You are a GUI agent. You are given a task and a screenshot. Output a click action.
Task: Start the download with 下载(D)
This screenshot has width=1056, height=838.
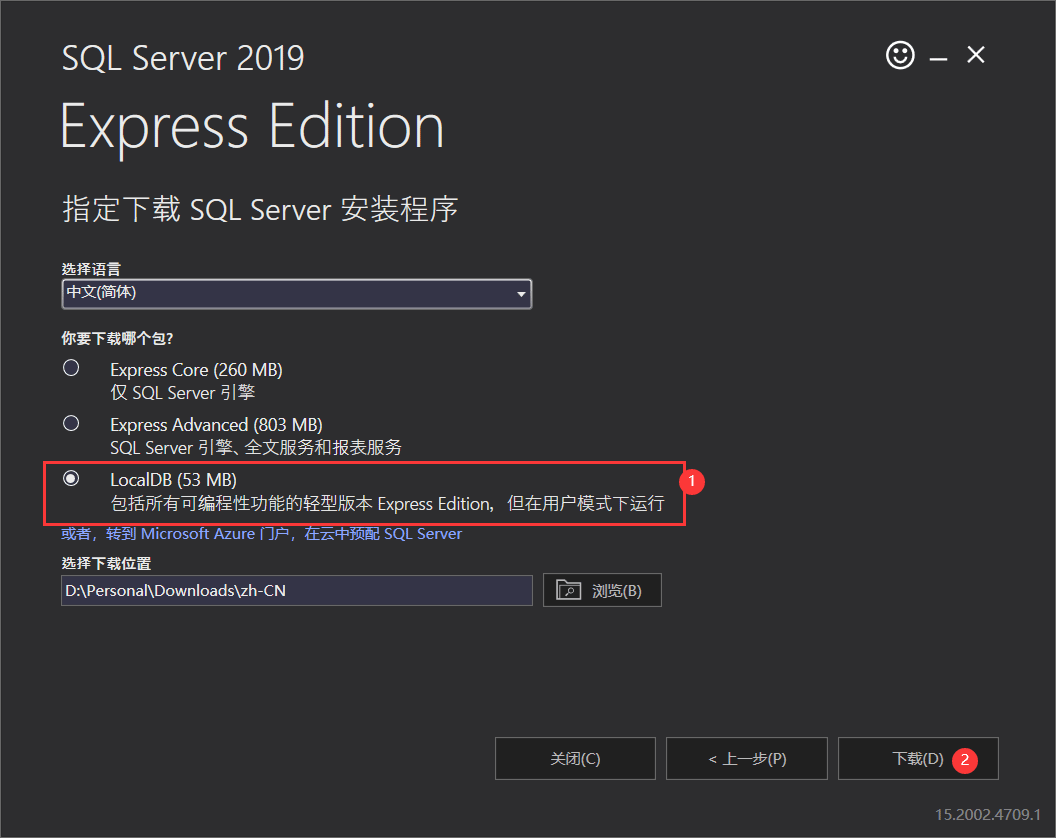(x=918, y=759)
